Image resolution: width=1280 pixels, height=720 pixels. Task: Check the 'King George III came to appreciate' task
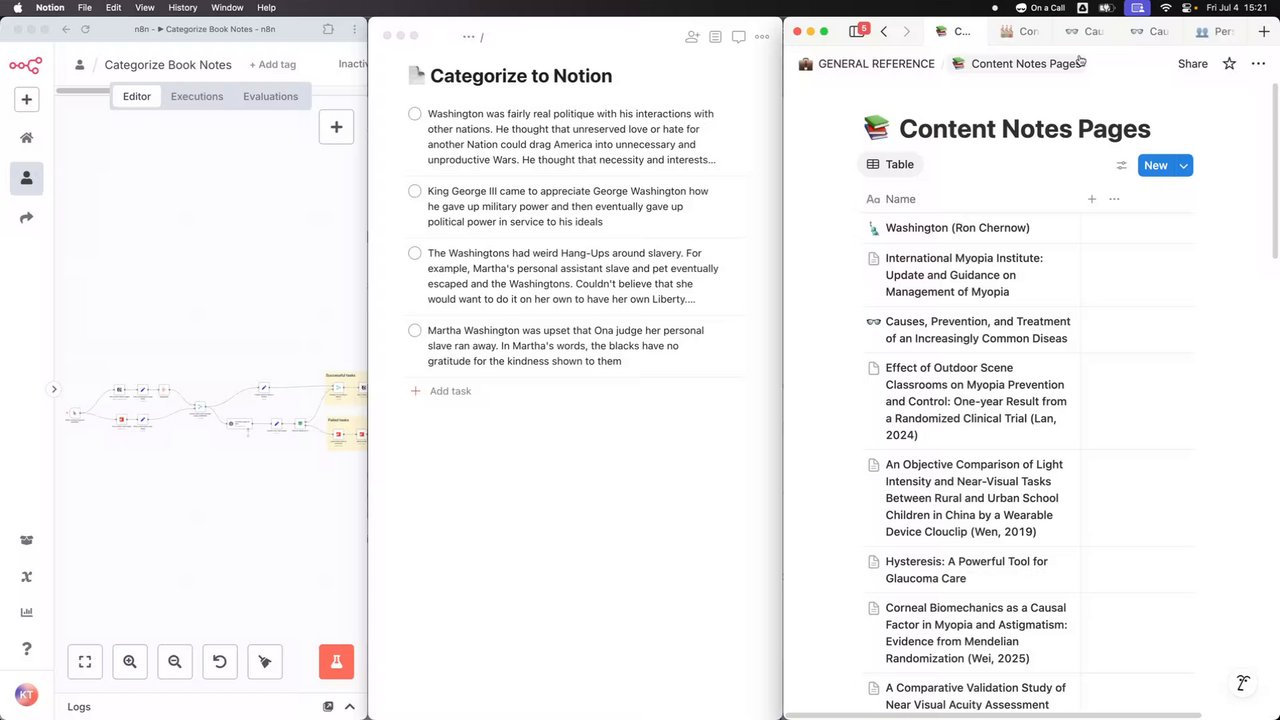click(415, 191)
